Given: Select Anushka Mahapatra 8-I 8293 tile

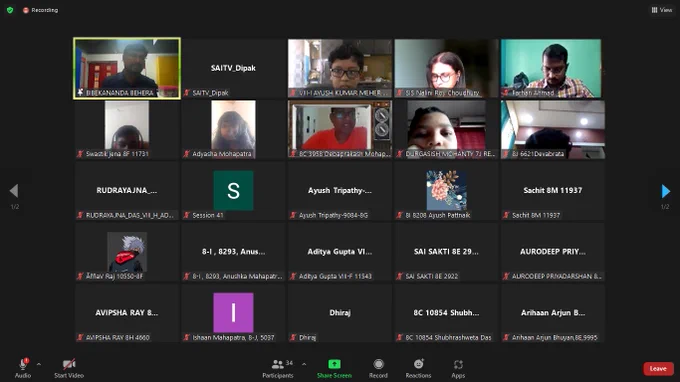Looking at the screenshot, I should point(233,252).
